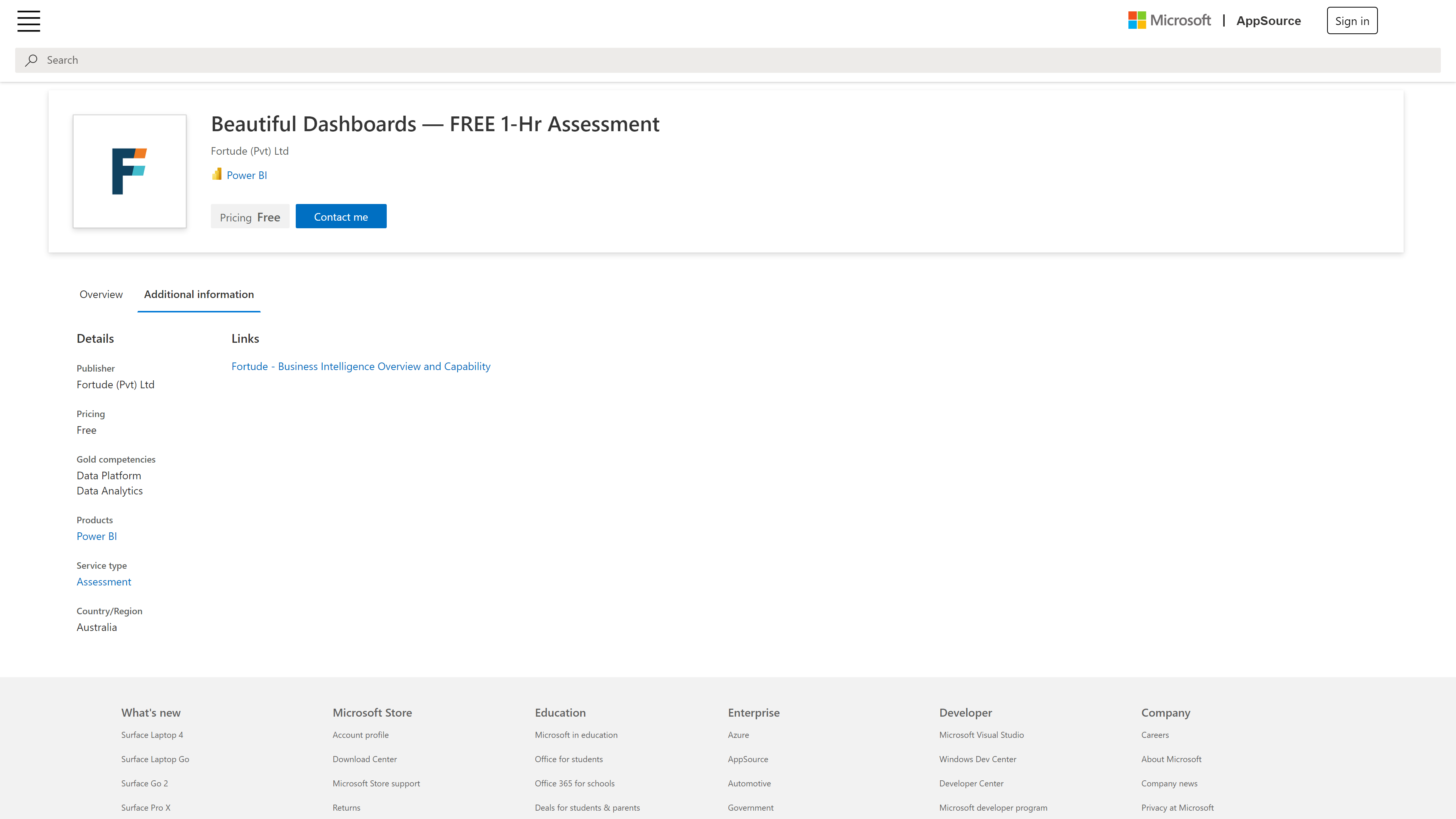Viewport: 1456px width, 819px height.
Task: Open the hamburger navigation menu
Action: [x=28, y=21]
